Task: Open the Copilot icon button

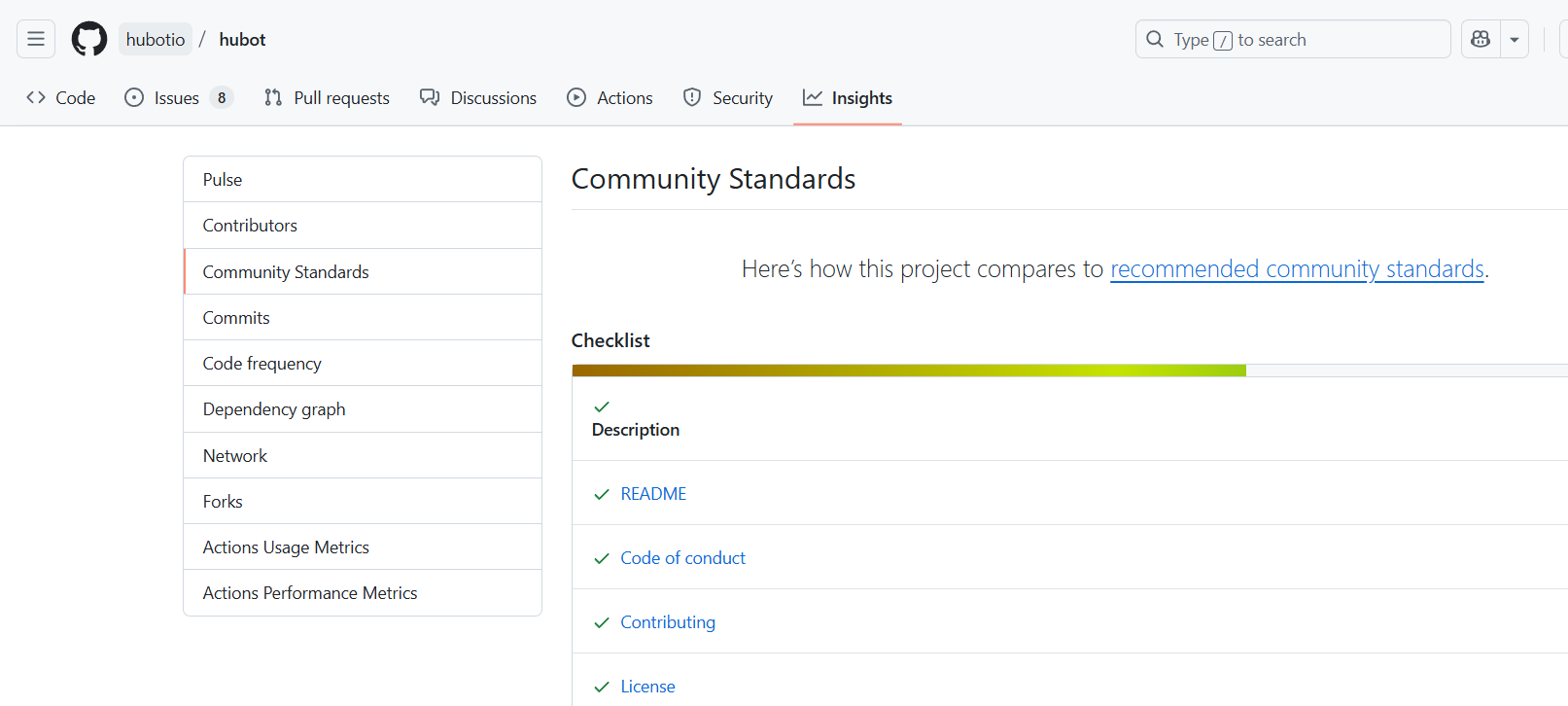Action: click(1481, 39)
